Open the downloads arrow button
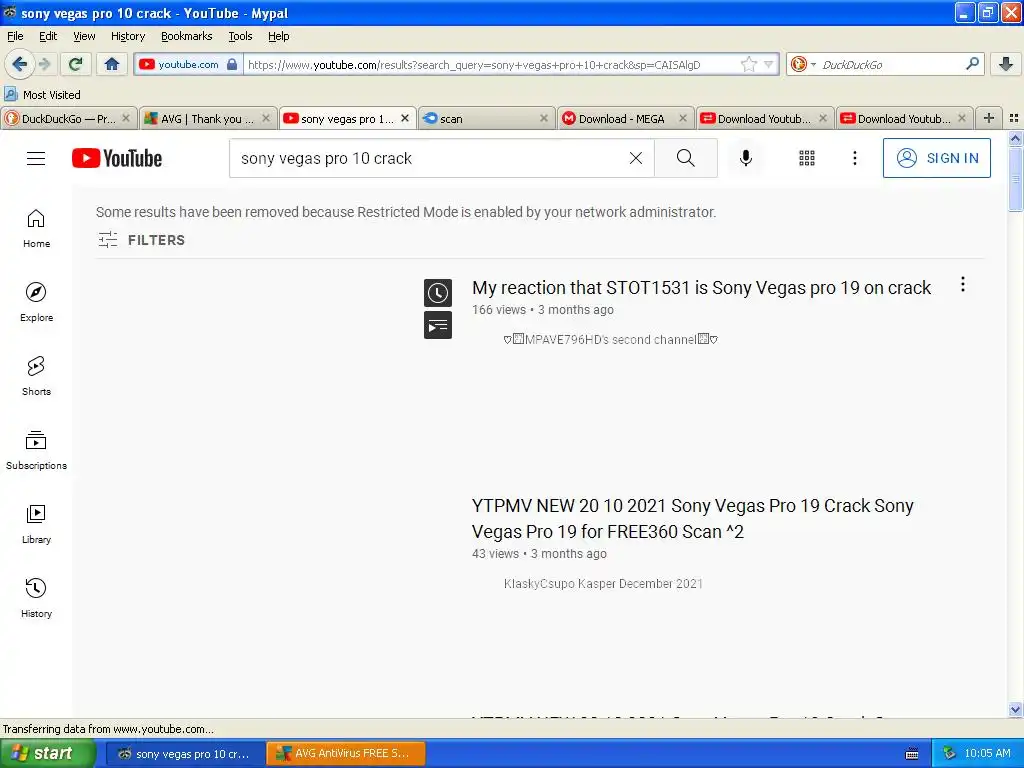Image resolution: width=1024 pixels, height=768 pixels. click(x=1006, y=64)
